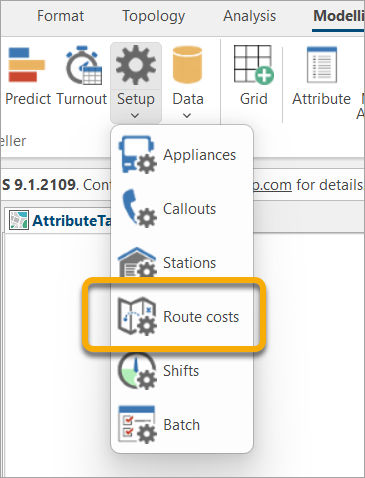The width and height of the screenshot is (365, 478).
Task: Click the Grid icon with plus
Action: pos(254,64)
